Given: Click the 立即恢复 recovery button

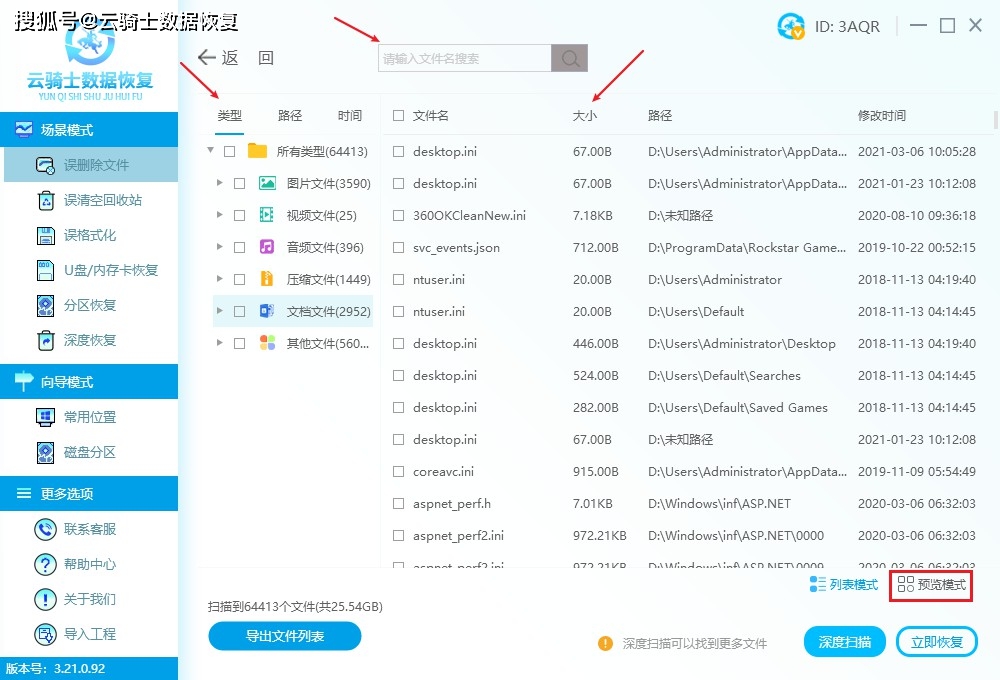Looking at the screenshot, I should (x=936, y=641).
